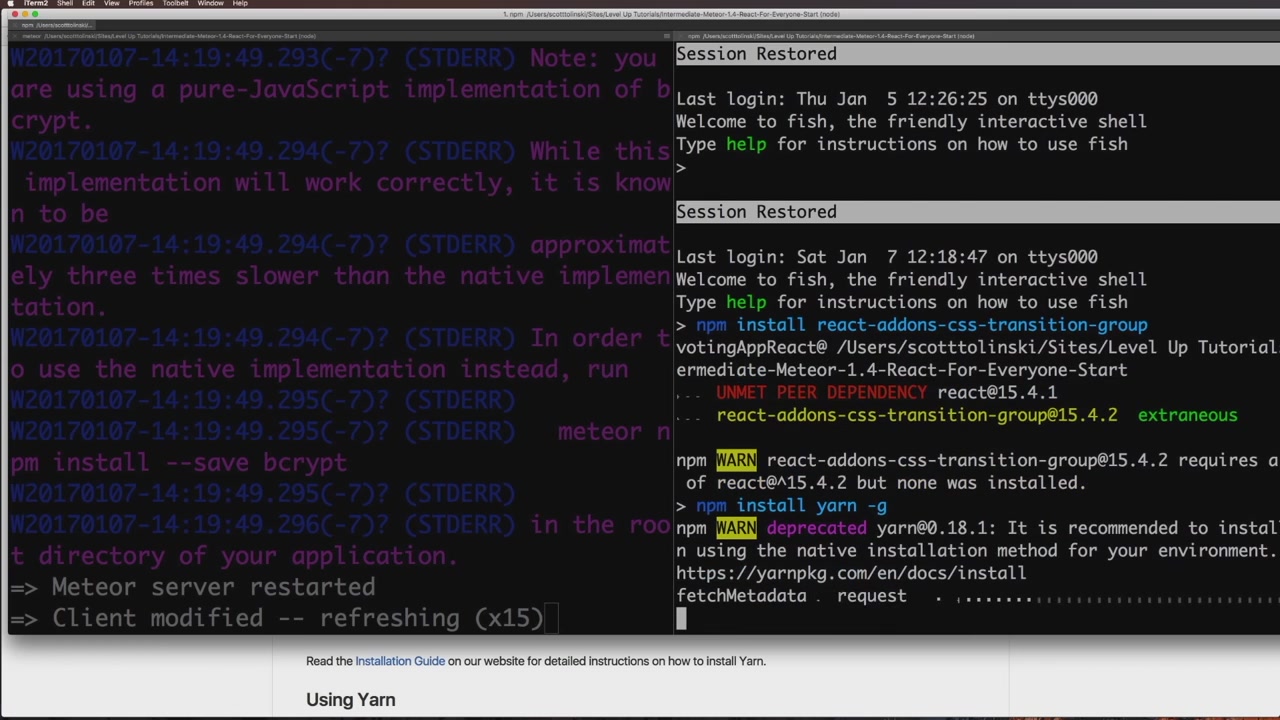Viewport: 1280px width, 720px height.
Task: Click the 'Using Yarn' heading in the browser
Action: pos(350,700)
